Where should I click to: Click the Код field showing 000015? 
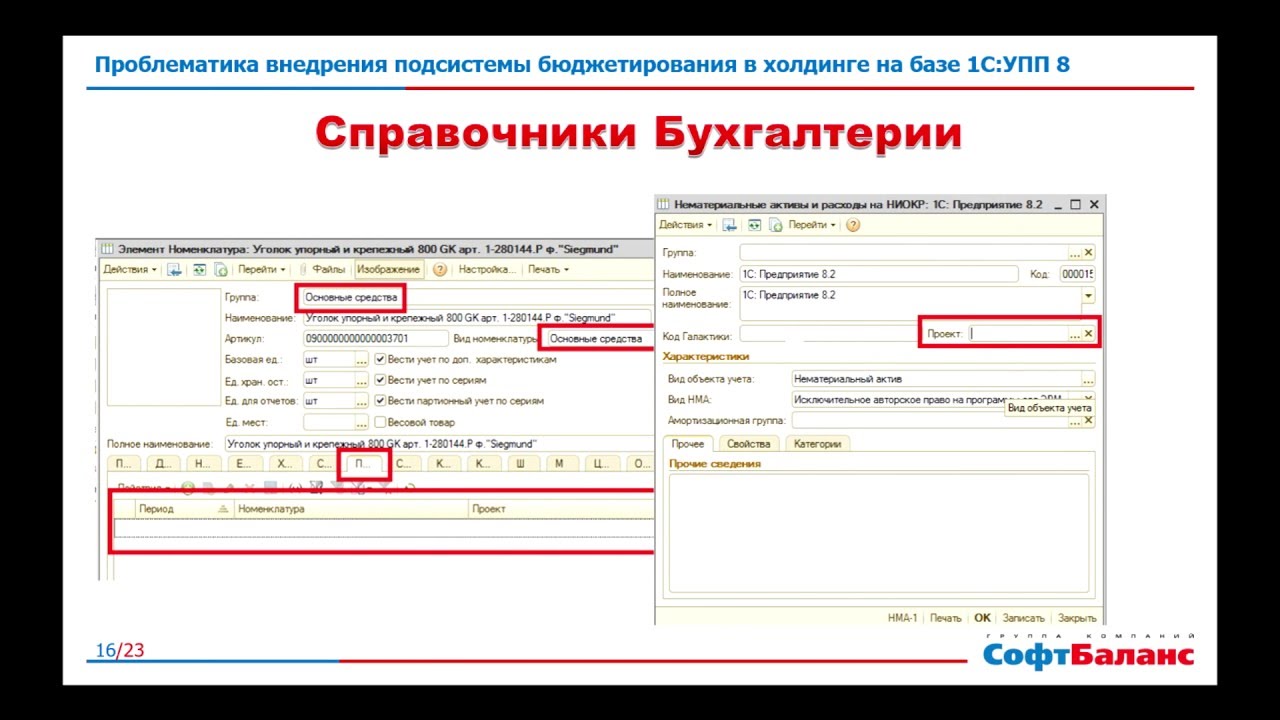coord(1077,274)
